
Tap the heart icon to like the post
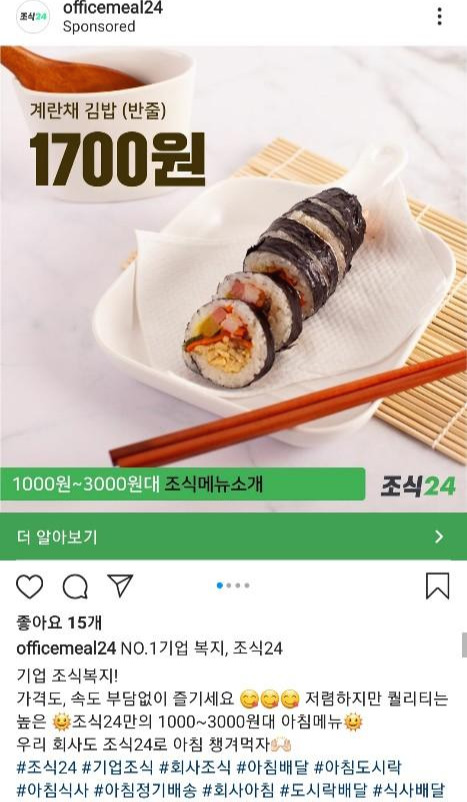pyautogui.click(x=30, y=586)
